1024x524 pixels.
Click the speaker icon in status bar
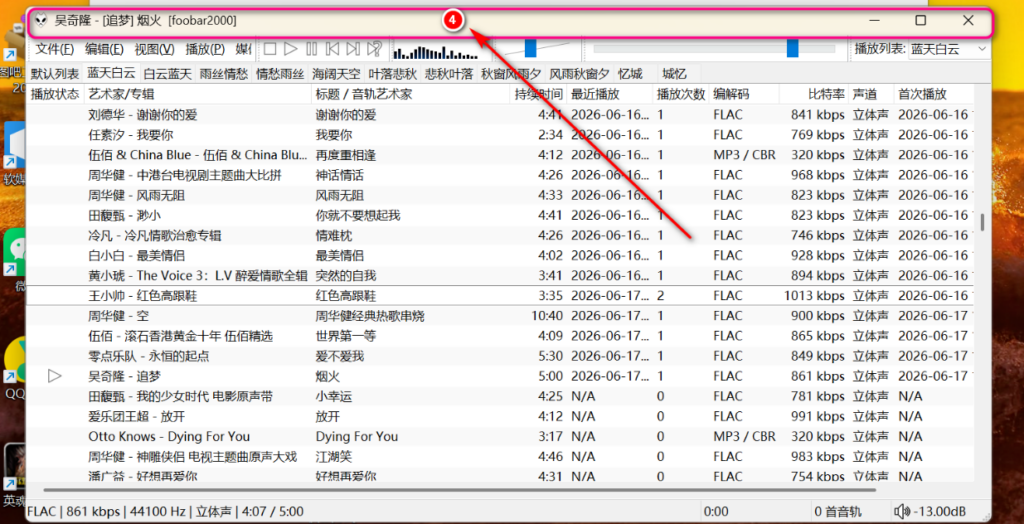coord(902,511)
